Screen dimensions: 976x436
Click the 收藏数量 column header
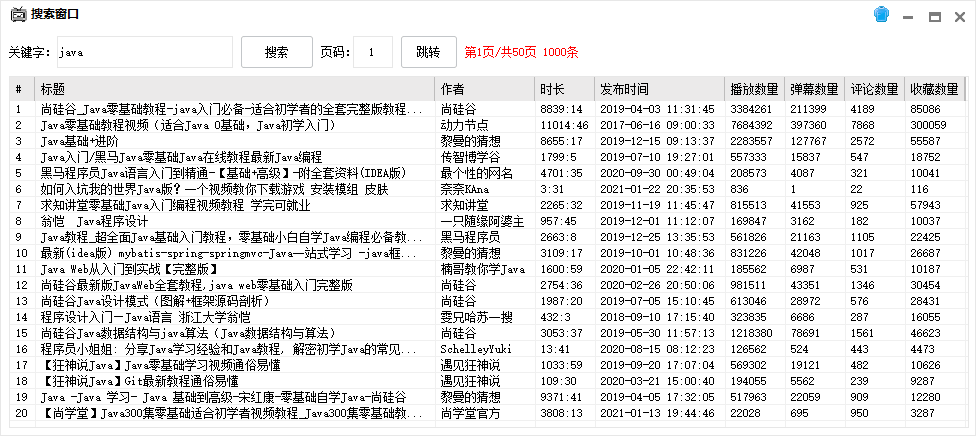[934, 88]
